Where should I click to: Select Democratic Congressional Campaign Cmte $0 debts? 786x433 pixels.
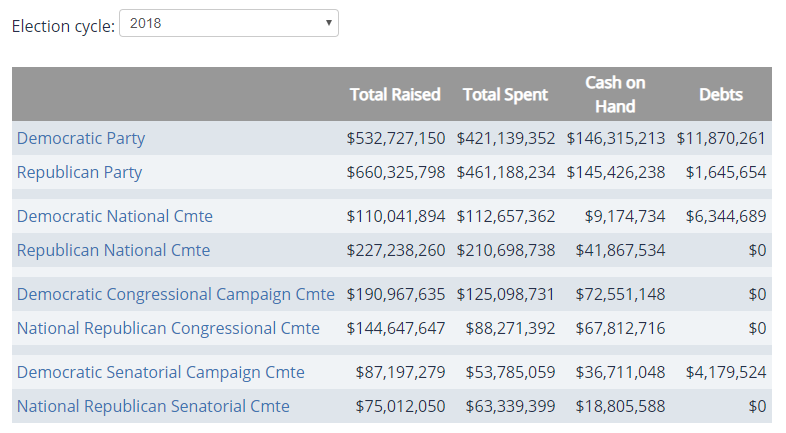757,295
